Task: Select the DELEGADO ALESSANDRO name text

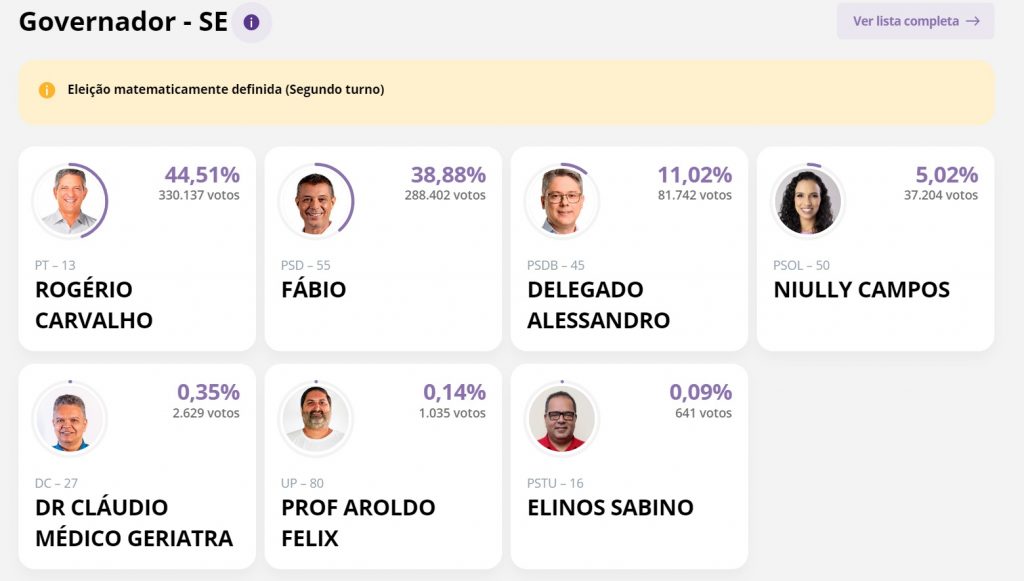Action: (x=598, y=305)
